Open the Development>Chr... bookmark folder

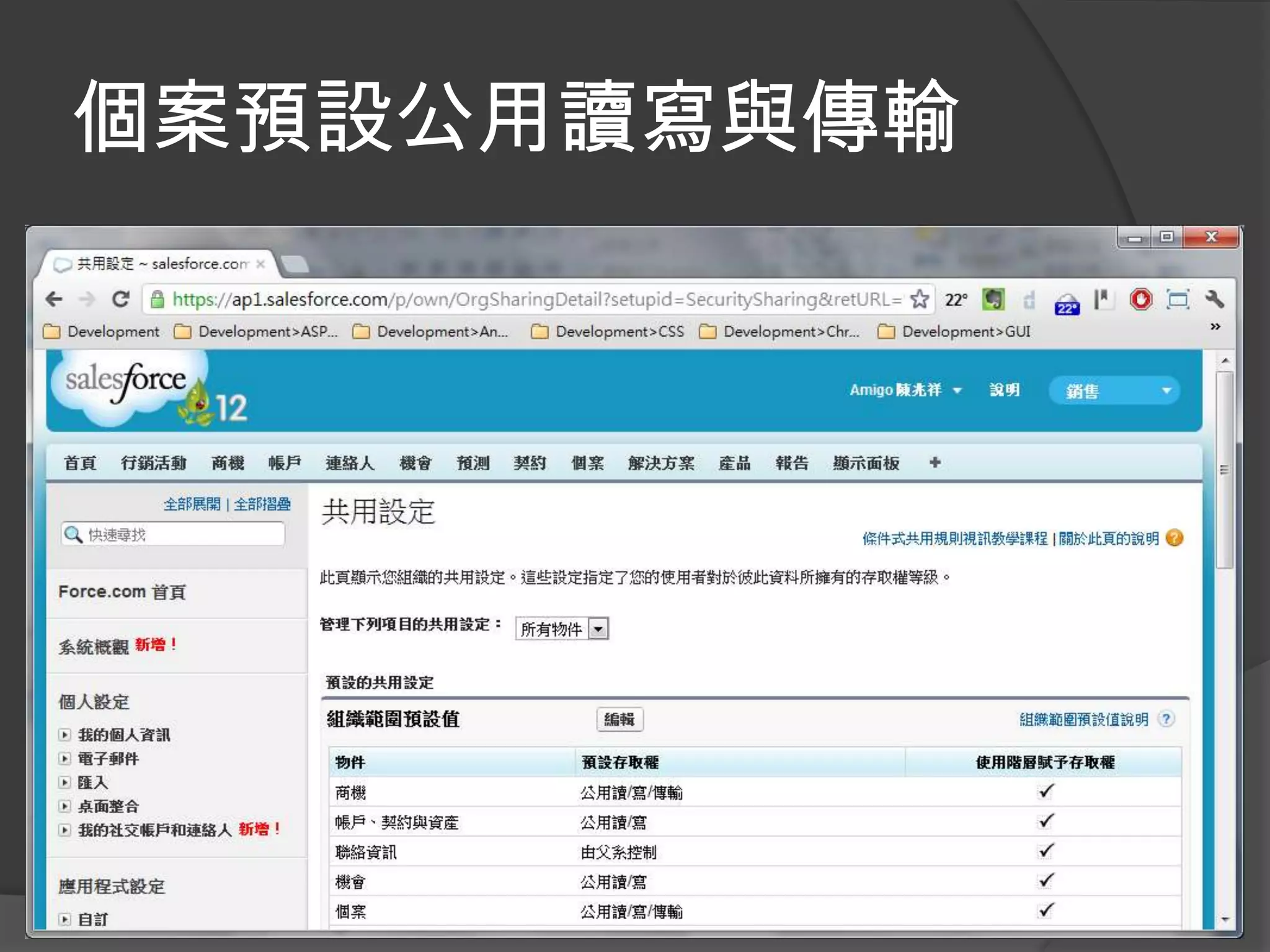pyautogui.click(x=779, y=332)
